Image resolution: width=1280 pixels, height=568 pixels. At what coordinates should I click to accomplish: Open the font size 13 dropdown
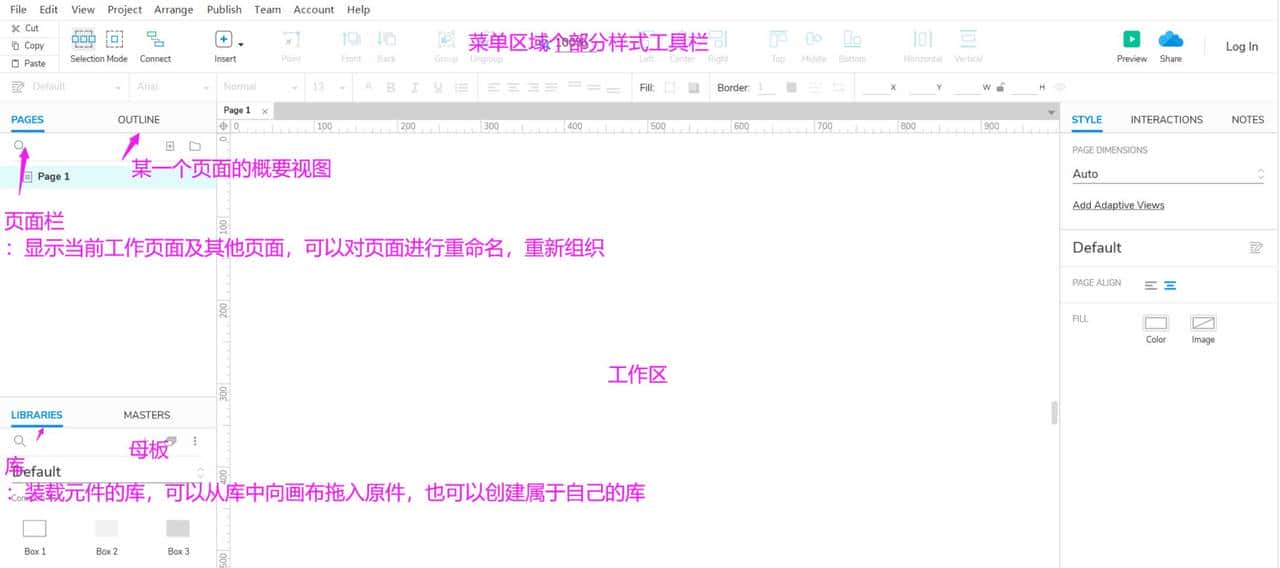(x=328, y=87)
